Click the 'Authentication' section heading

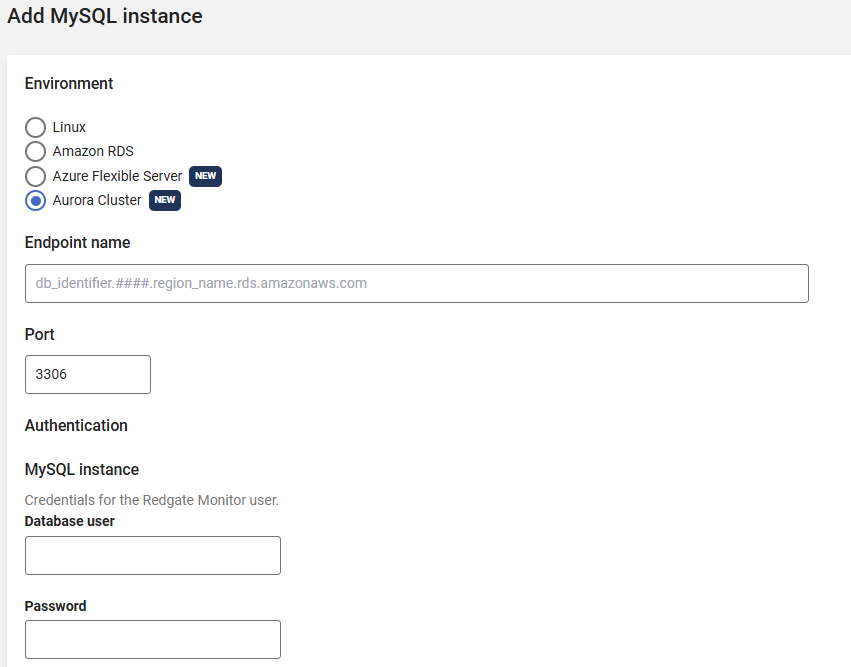coord(76,425)
